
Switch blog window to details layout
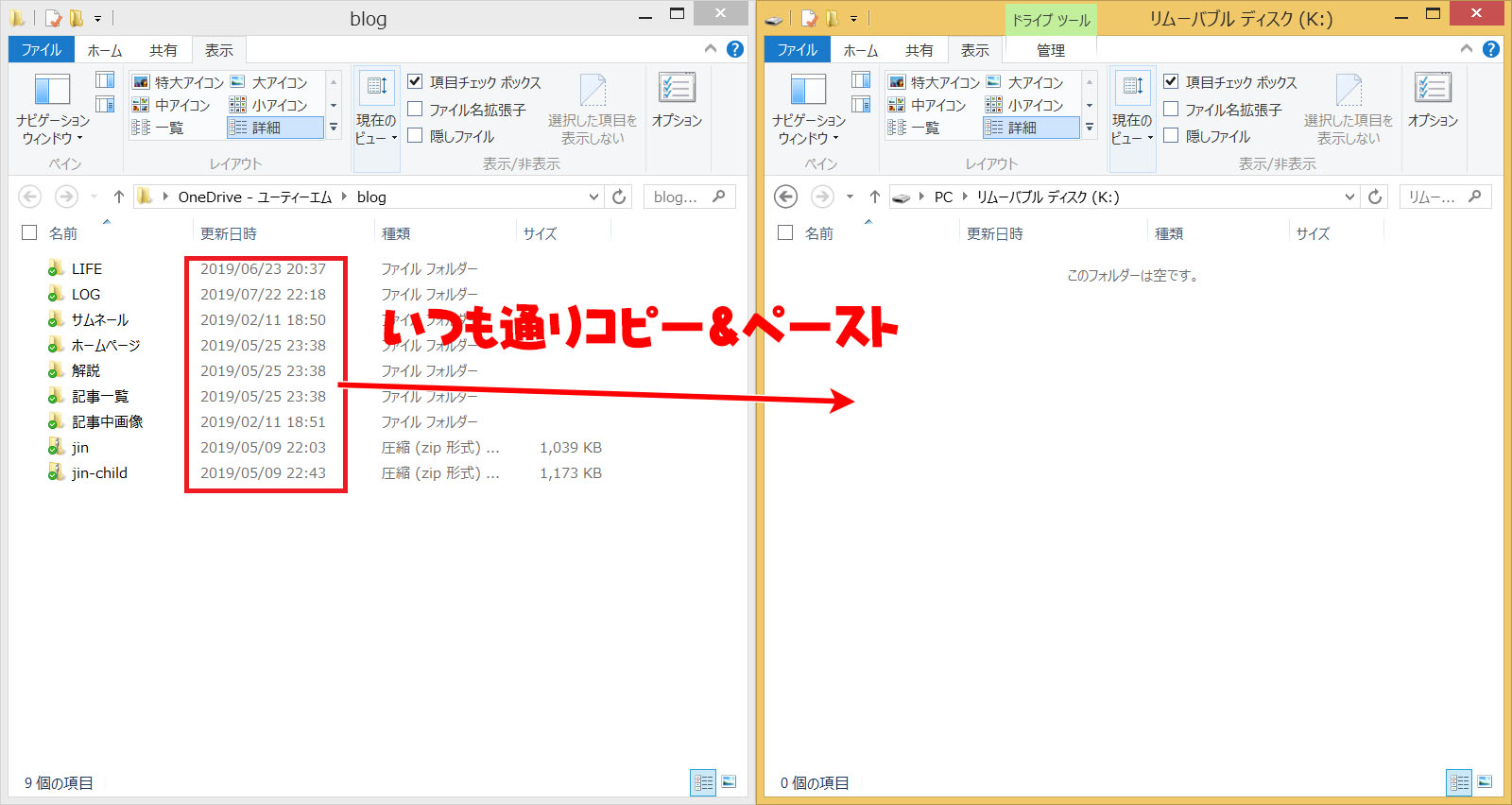[275, 128]
